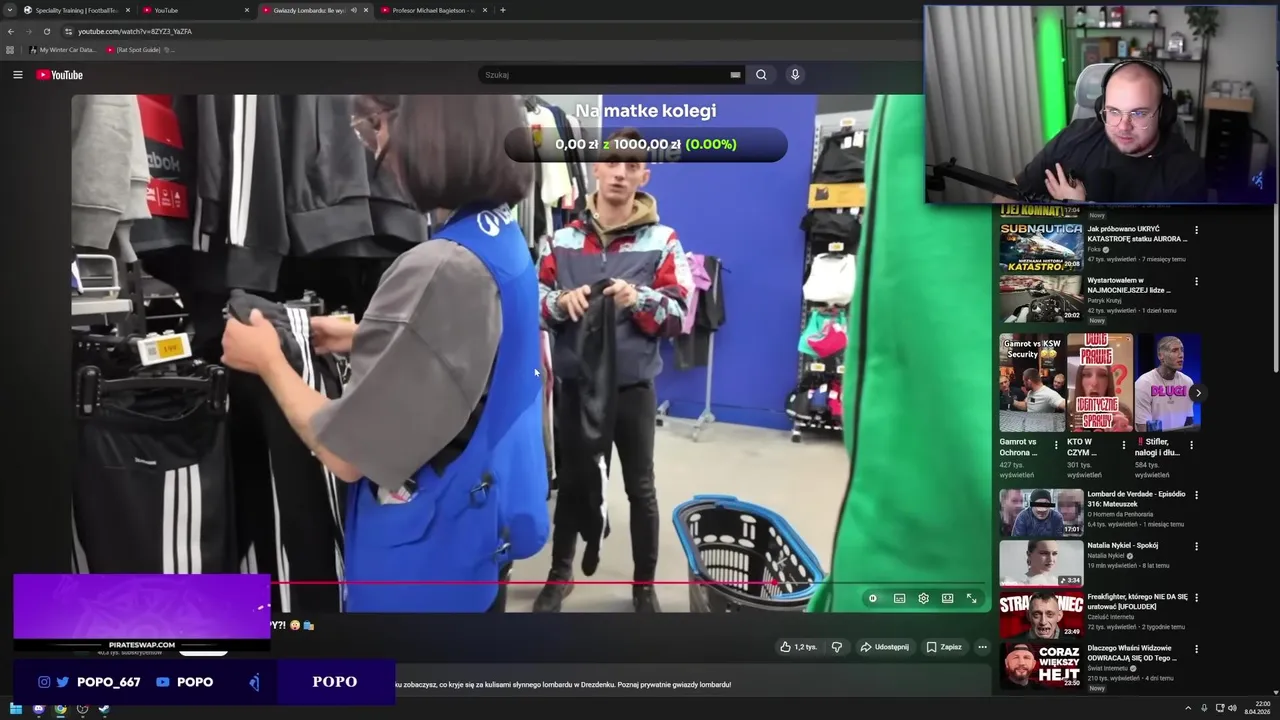
Task: Go back in the browser
Action: pos(11,31)
